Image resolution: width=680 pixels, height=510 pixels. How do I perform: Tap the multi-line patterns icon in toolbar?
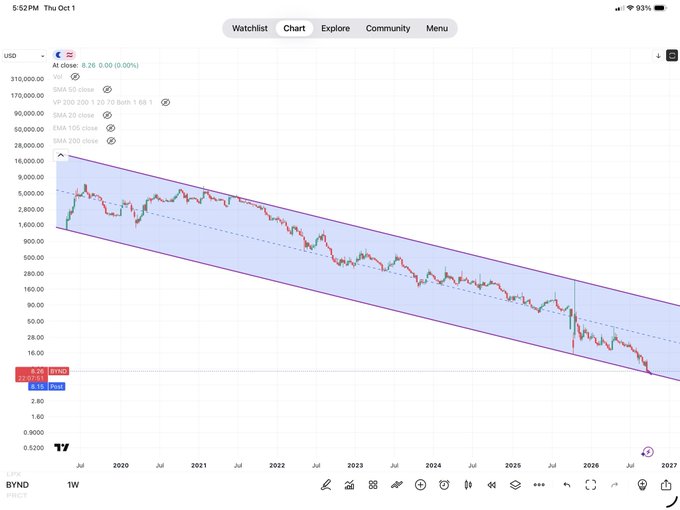point(397,485)
